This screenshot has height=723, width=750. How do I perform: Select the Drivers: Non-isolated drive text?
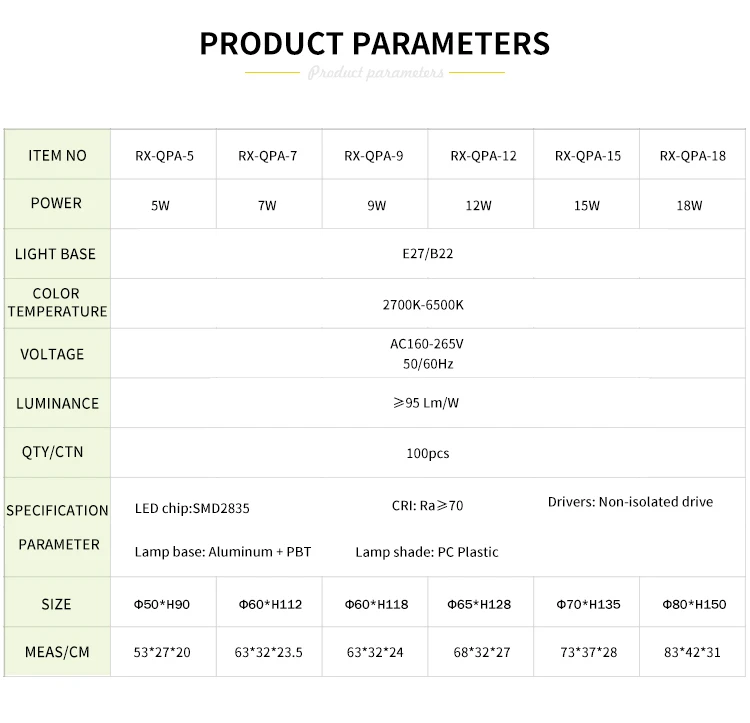pyautogui.click(x=630, y=502)
